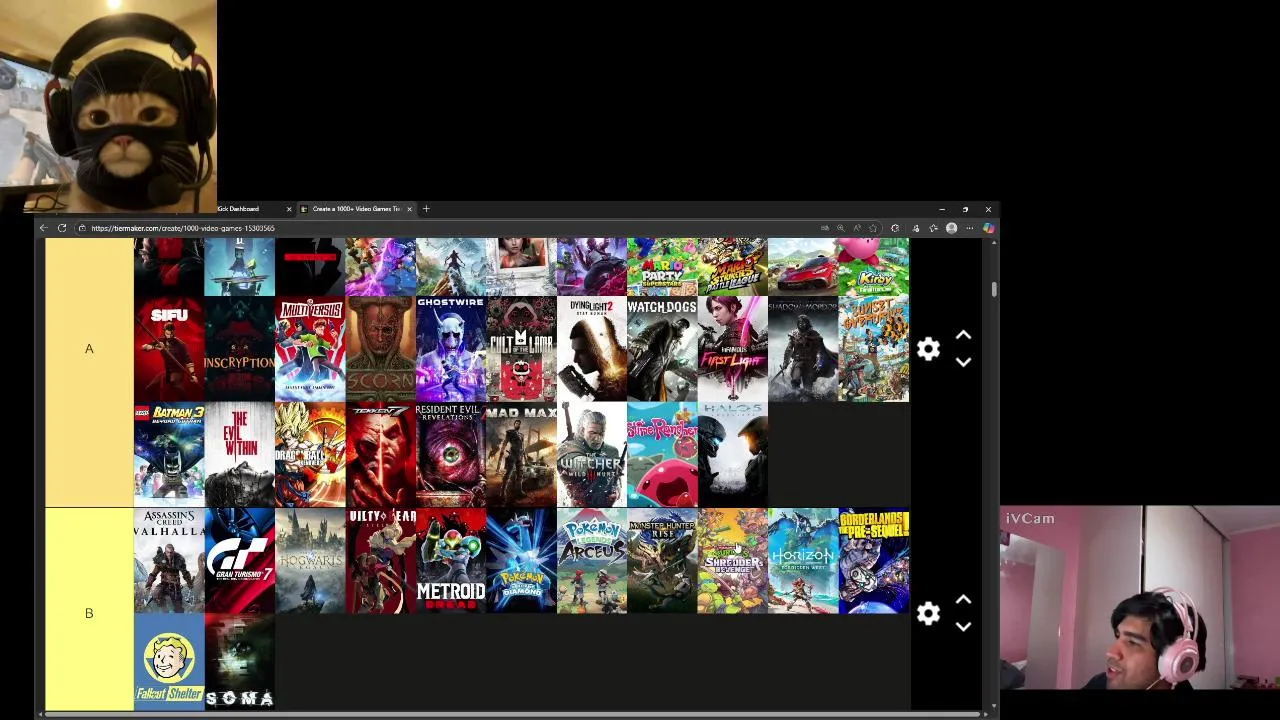Viewport: 1280px width, 720px height.
Task: Select the Mad Max cover
Action: [x=521, y=455]
